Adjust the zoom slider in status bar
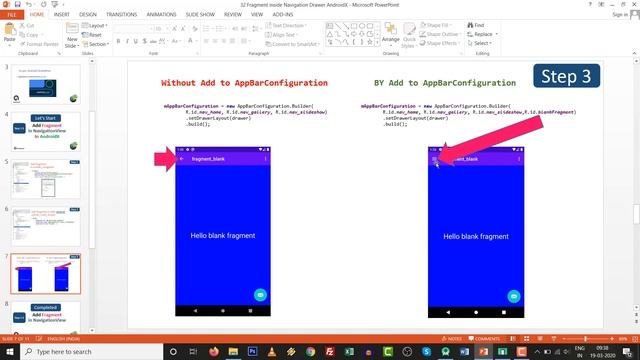 click(x=585, y=339)
